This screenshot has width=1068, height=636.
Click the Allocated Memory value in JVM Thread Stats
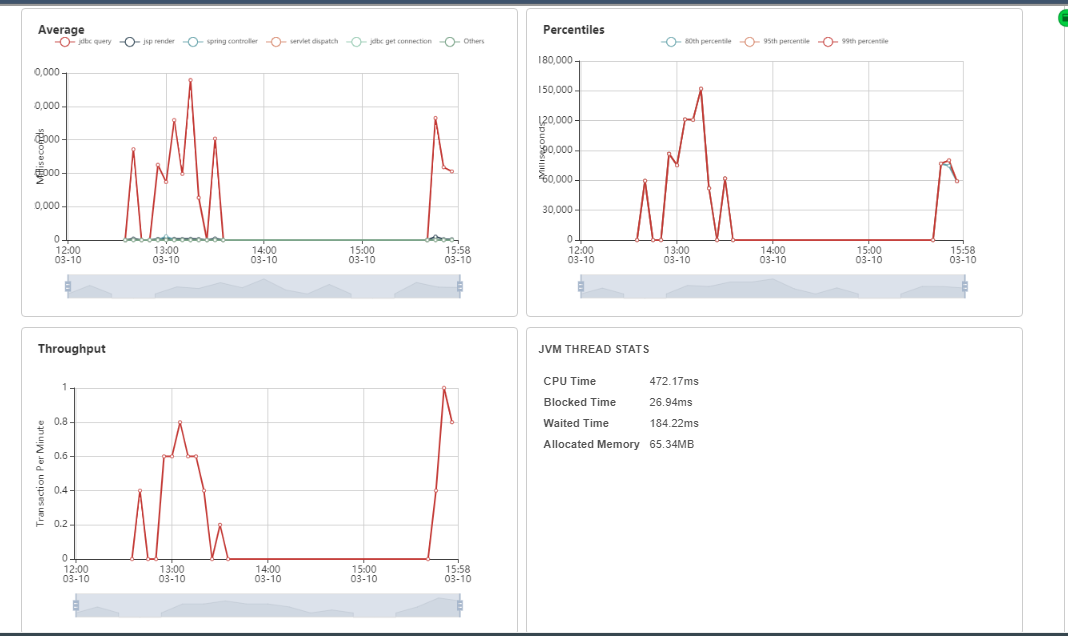671,444
